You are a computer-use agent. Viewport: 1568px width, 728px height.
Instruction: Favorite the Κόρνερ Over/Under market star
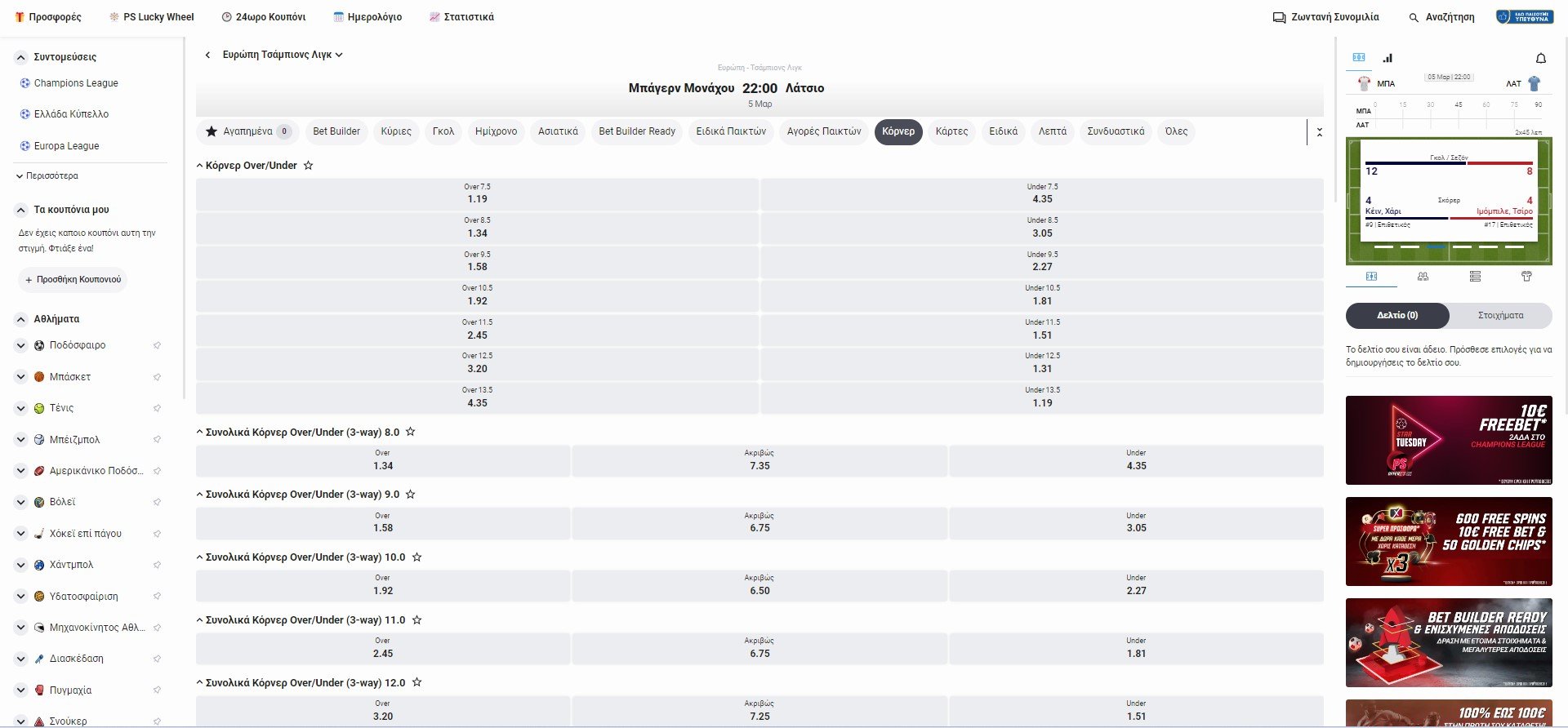click(x=308, y=166)
